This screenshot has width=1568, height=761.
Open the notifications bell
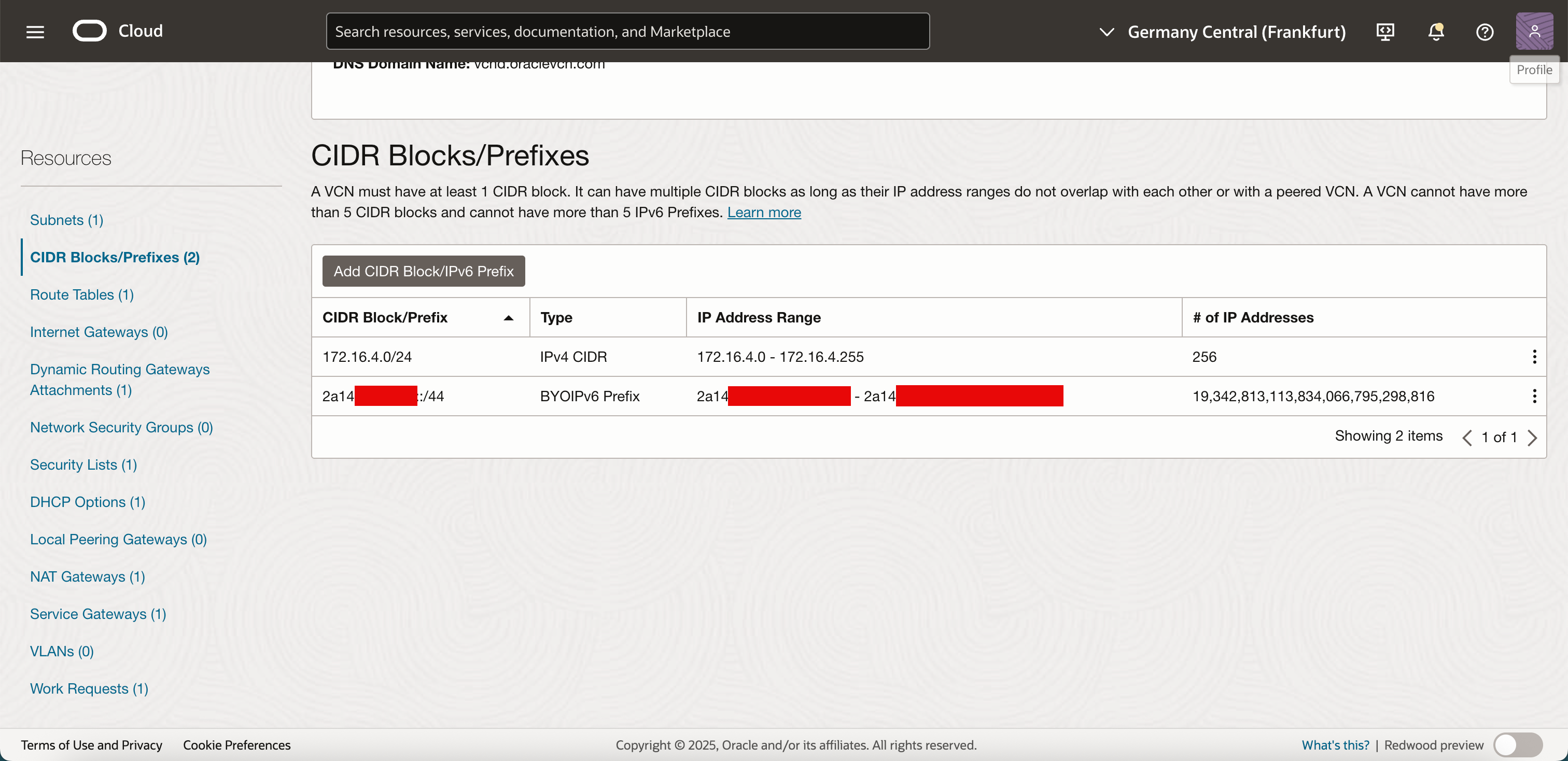click(x=1435, y=31)
